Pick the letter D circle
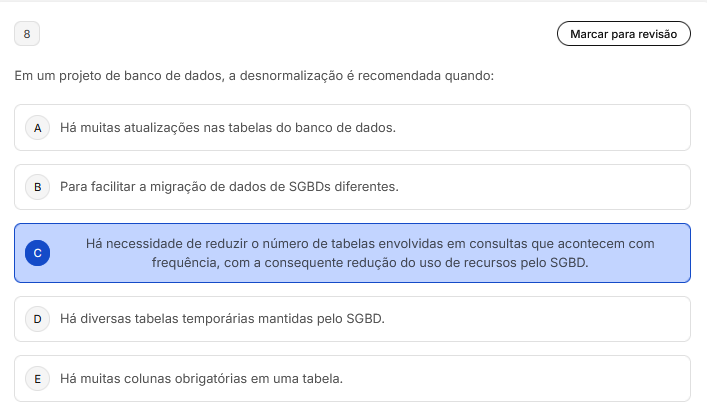 click(37, 319)
